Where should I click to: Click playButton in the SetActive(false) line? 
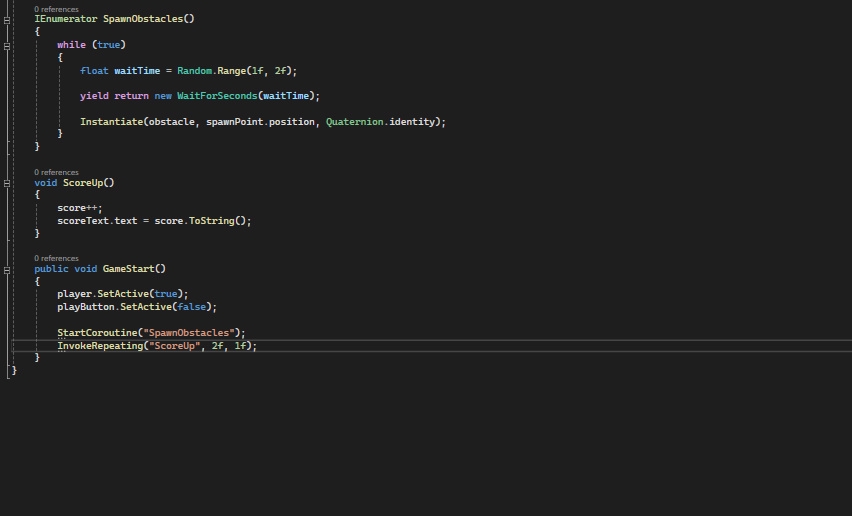(x=85, y=307)
